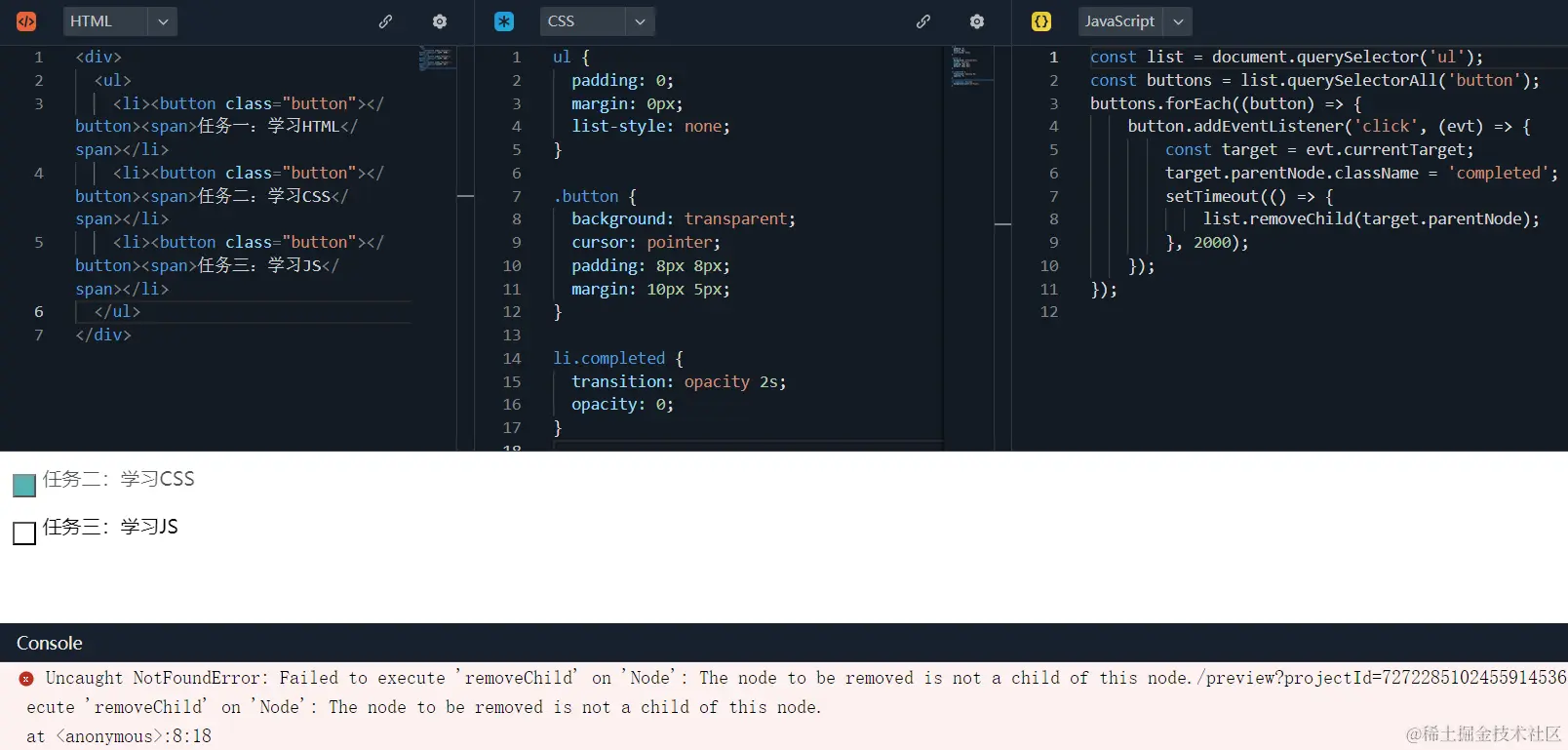
Task: Click the orange HTML logo icon
Action: point(26,21)
